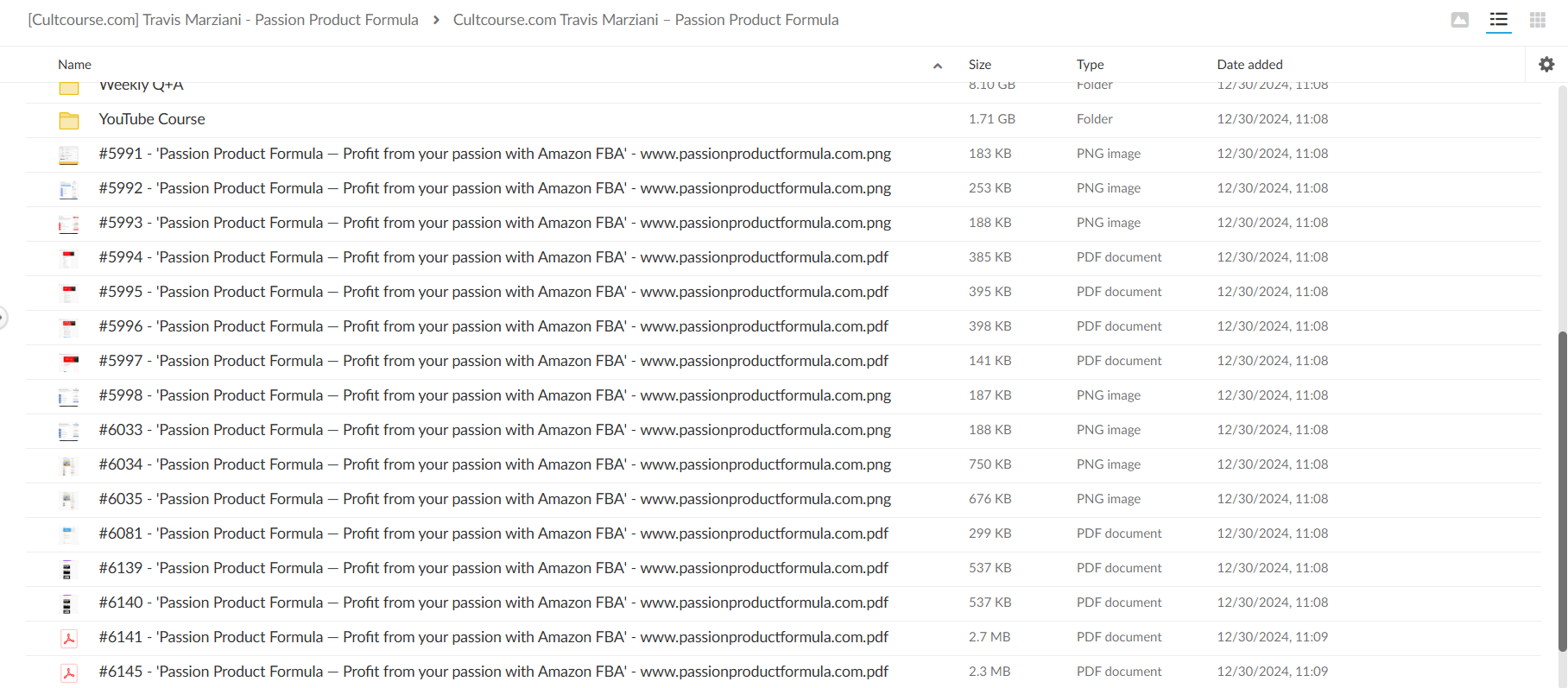Select file #6145 Passion Product Formula pdf

[x=494, y=672]
